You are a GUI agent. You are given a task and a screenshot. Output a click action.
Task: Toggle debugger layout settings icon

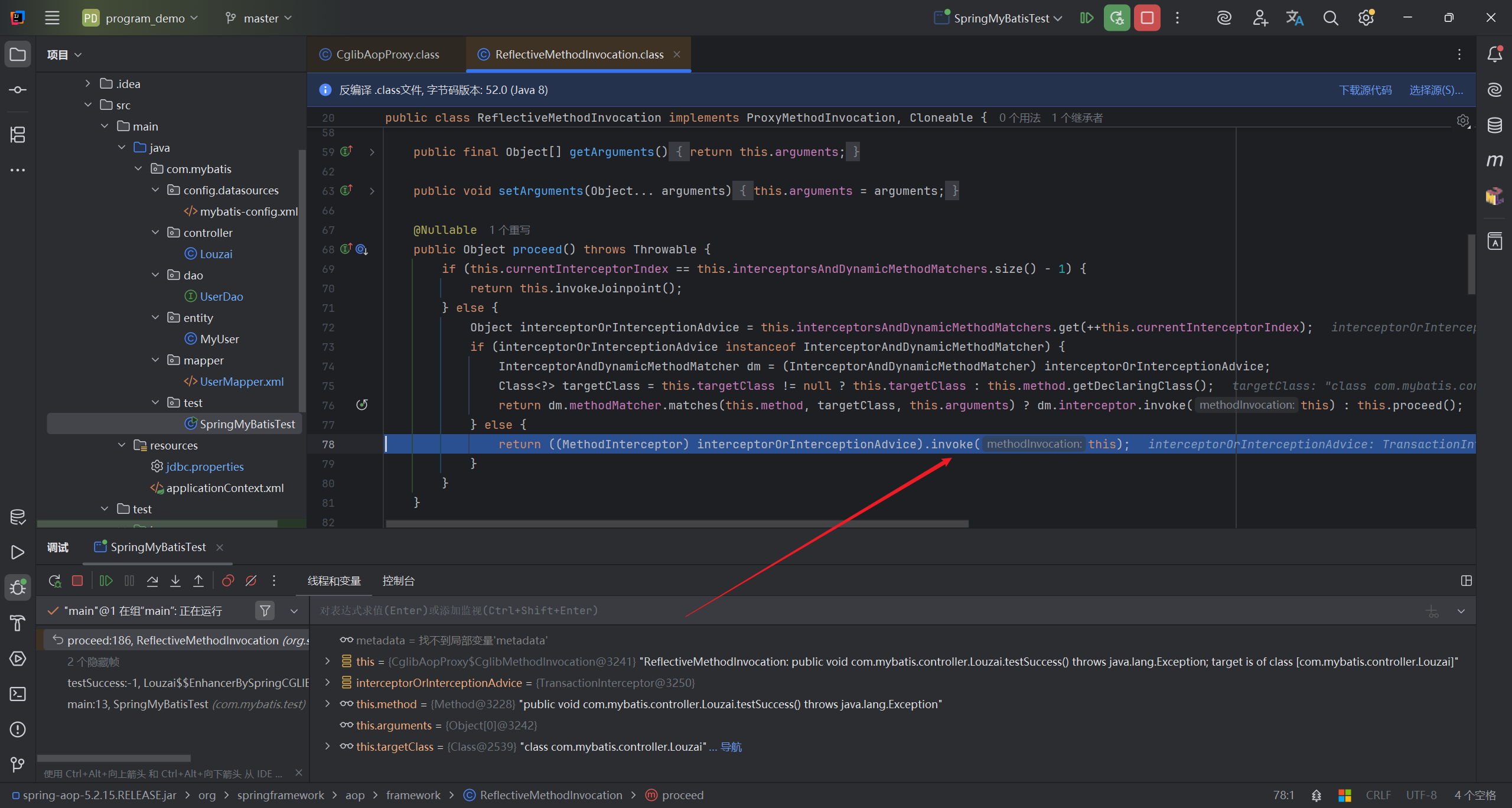[x=1466, y=581]
